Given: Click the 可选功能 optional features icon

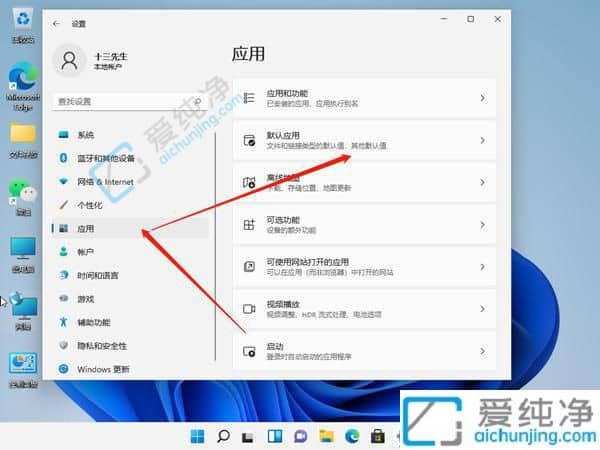Looking at the screenshot, I should tap(249, 225).
